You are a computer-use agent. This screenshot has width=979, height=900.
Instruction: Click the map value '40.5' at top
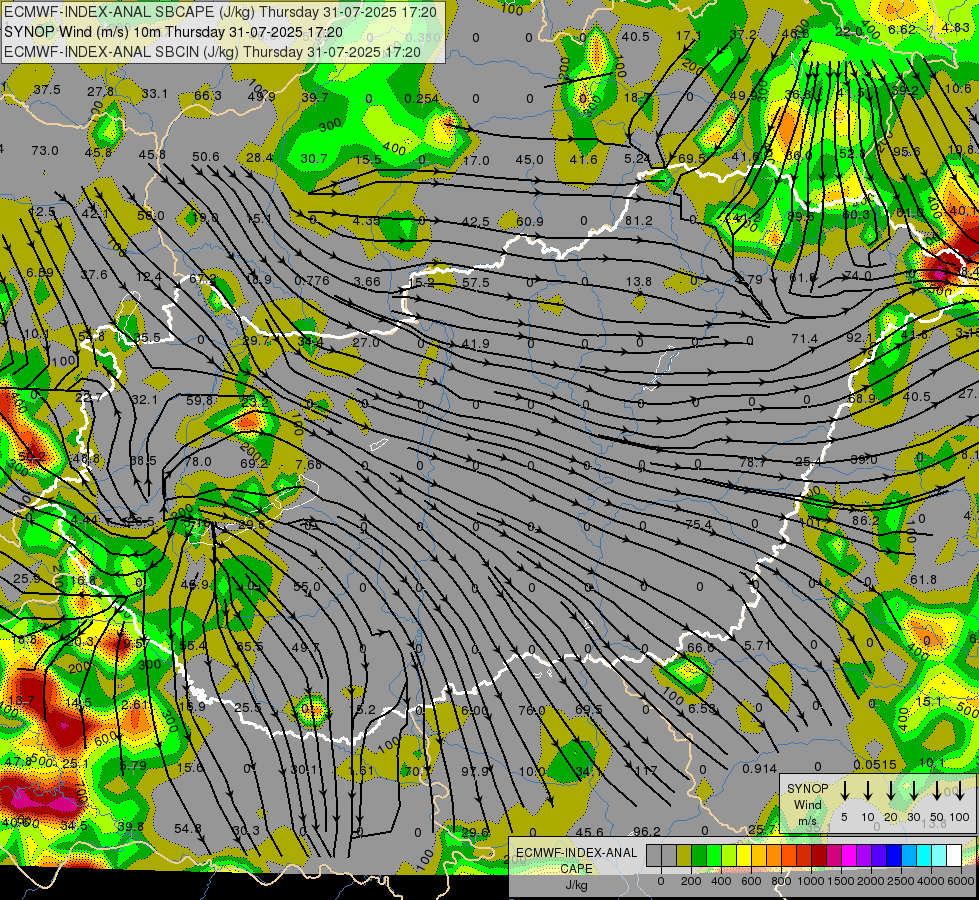click(x=635, y=37)
